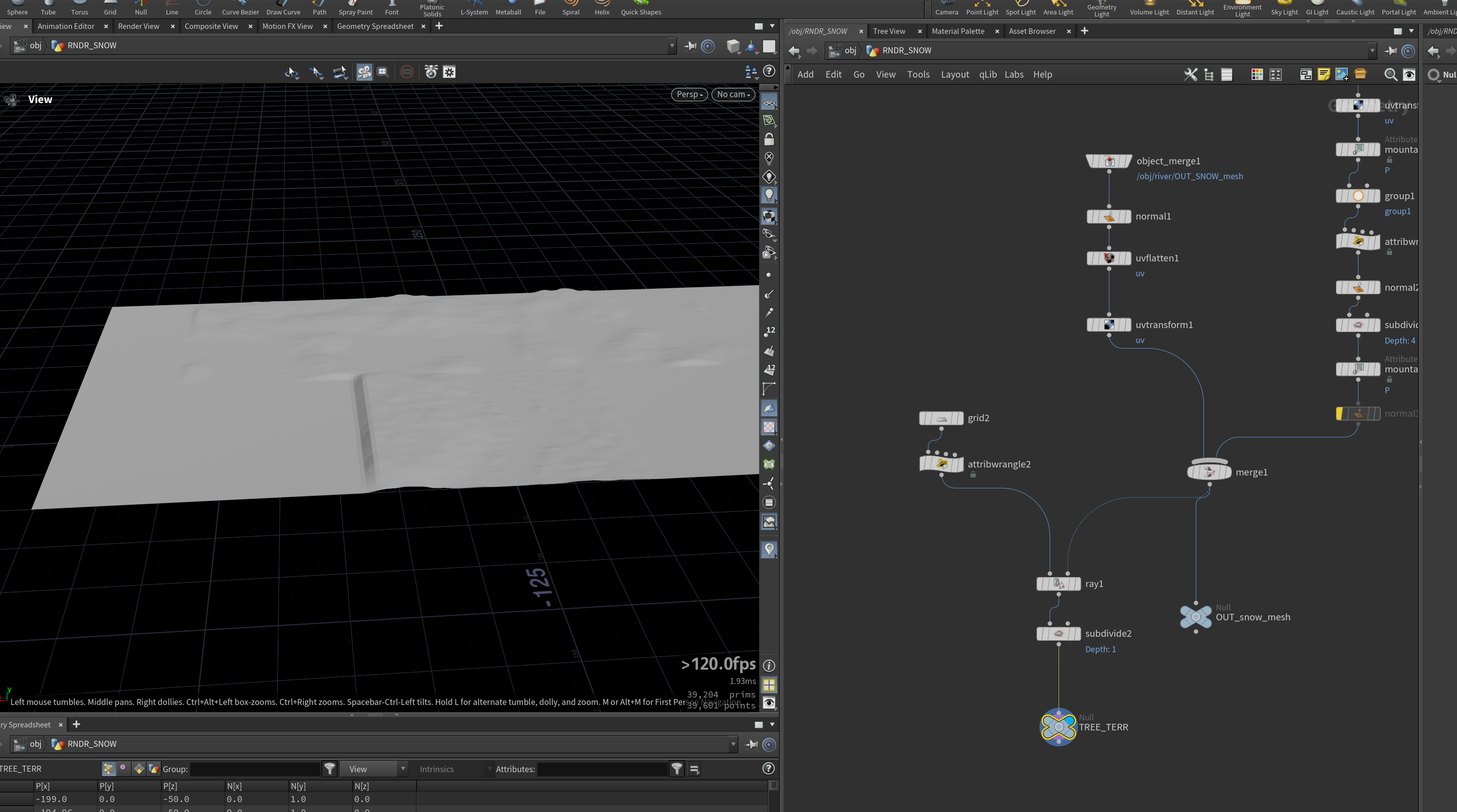The image size is (1457, 812).
Task: Click the /obj/river/OUT_SNOW_mesh path link
Action: (1190, 176)
